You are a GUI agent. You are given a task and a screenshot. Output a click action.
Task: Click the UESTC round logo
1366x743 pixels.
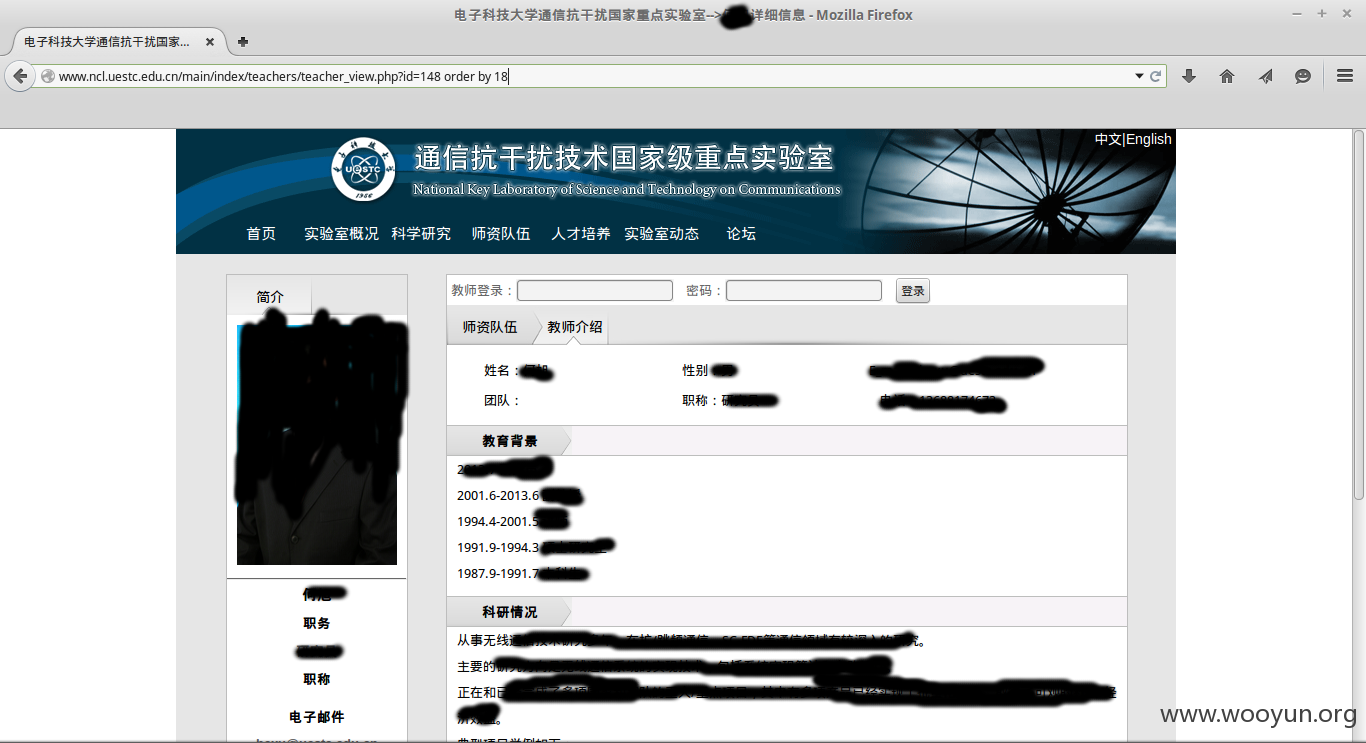tap(362, 169)
